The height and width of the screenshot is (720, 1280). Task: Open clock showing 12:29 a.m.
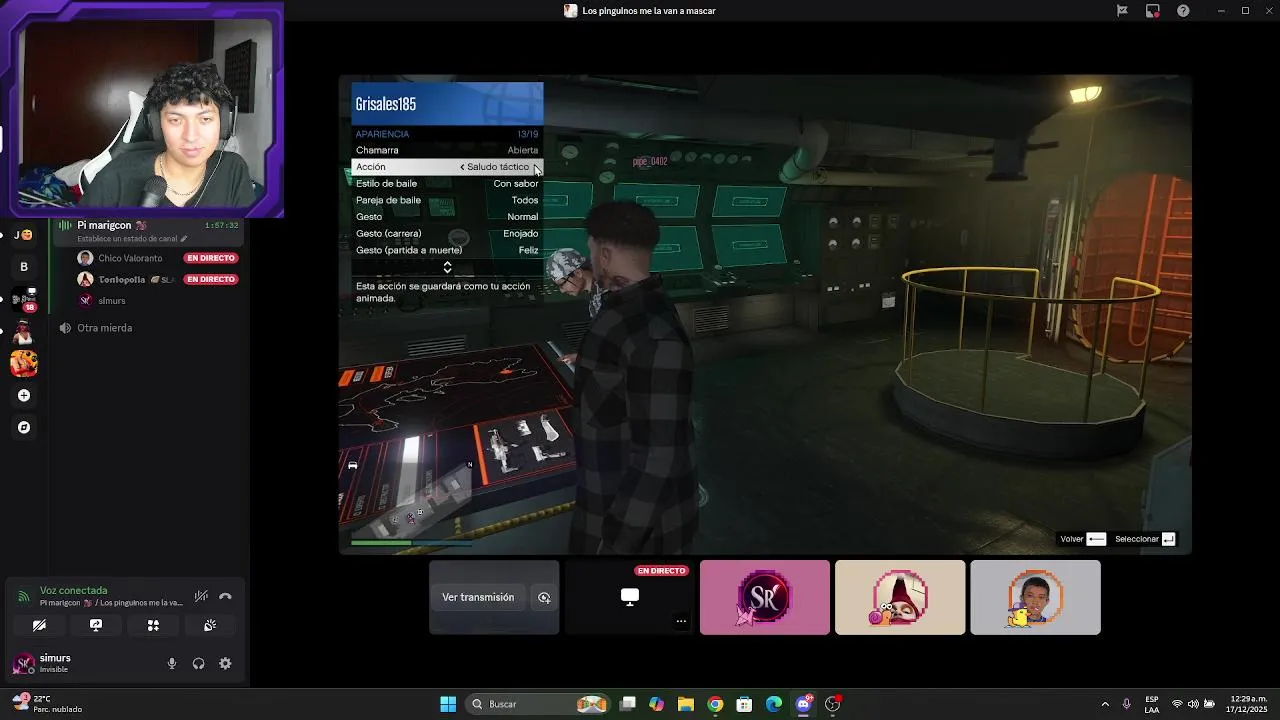[1248, 704]
